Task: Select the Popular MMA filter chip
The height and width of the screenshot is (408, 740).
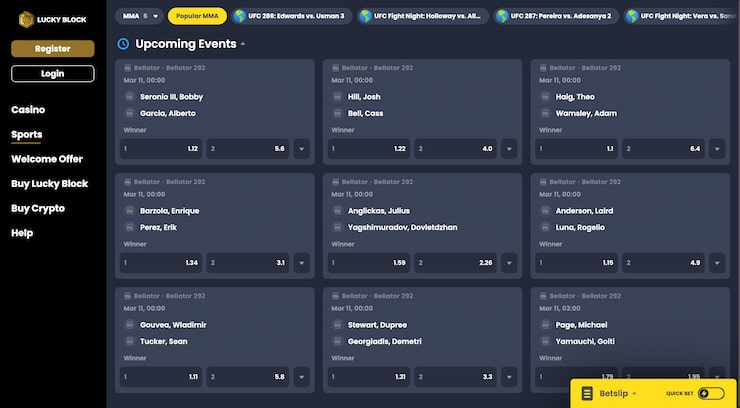Action: [x=197, y=16]
